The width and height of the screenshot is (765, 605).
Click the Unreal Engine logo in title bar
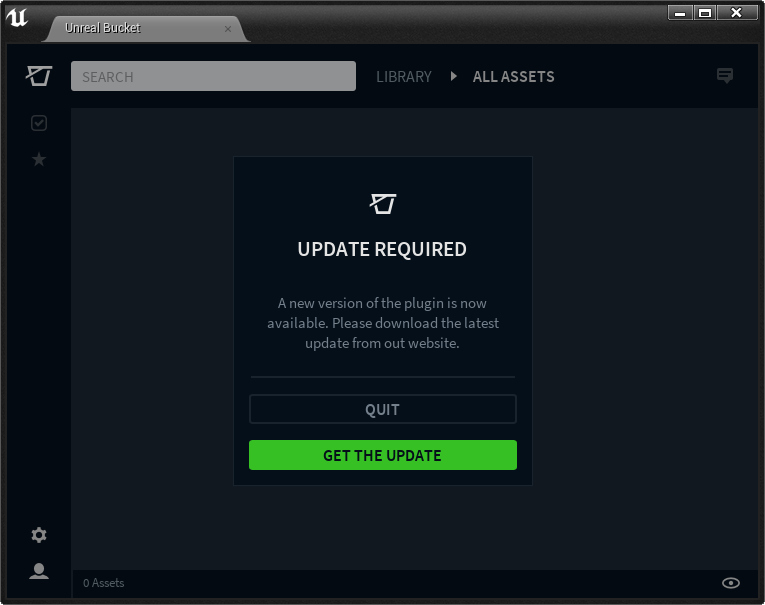(17, 17)
